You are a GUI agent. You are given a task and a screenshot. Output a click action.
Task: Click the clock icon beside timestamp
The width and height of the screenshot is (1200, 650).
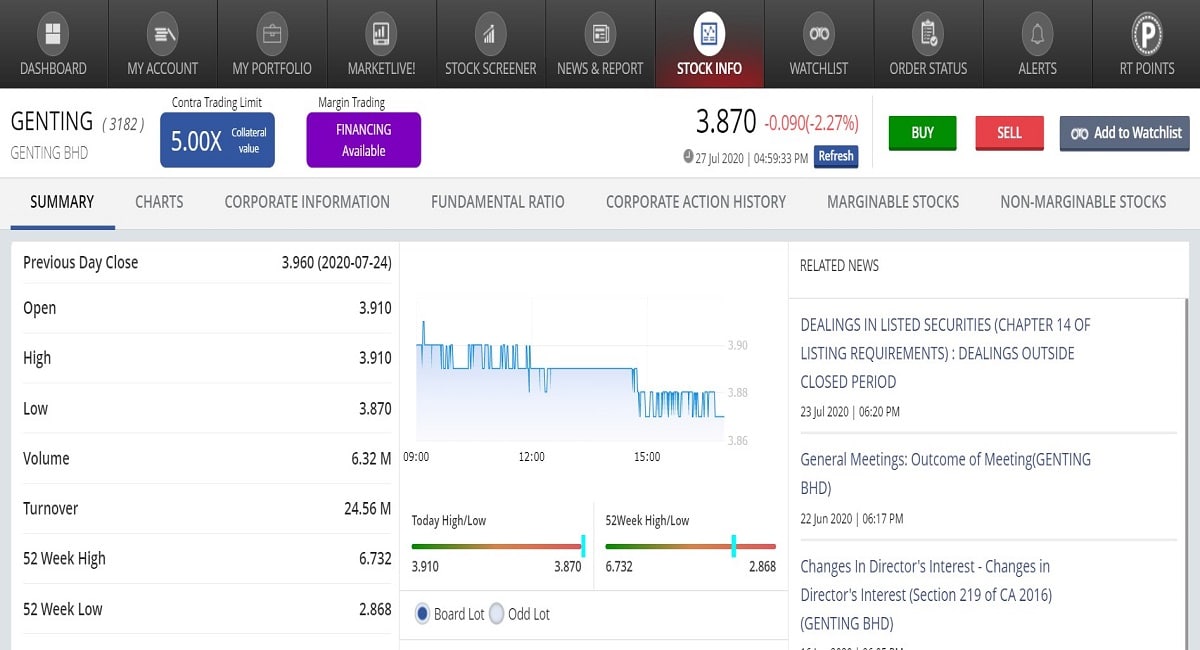pos(688,156)
